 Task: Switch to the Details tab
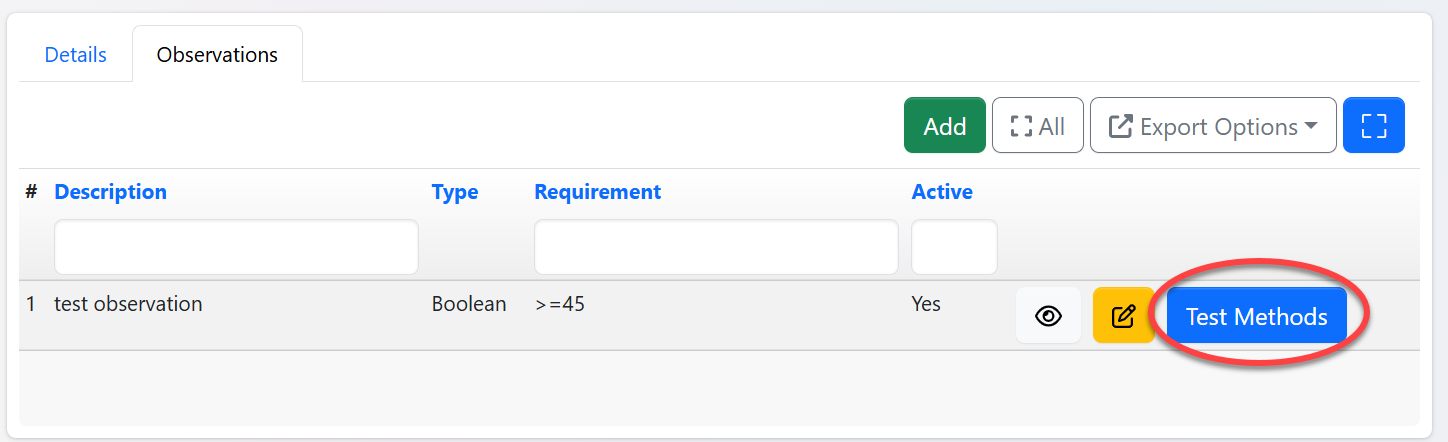point(76,55)
